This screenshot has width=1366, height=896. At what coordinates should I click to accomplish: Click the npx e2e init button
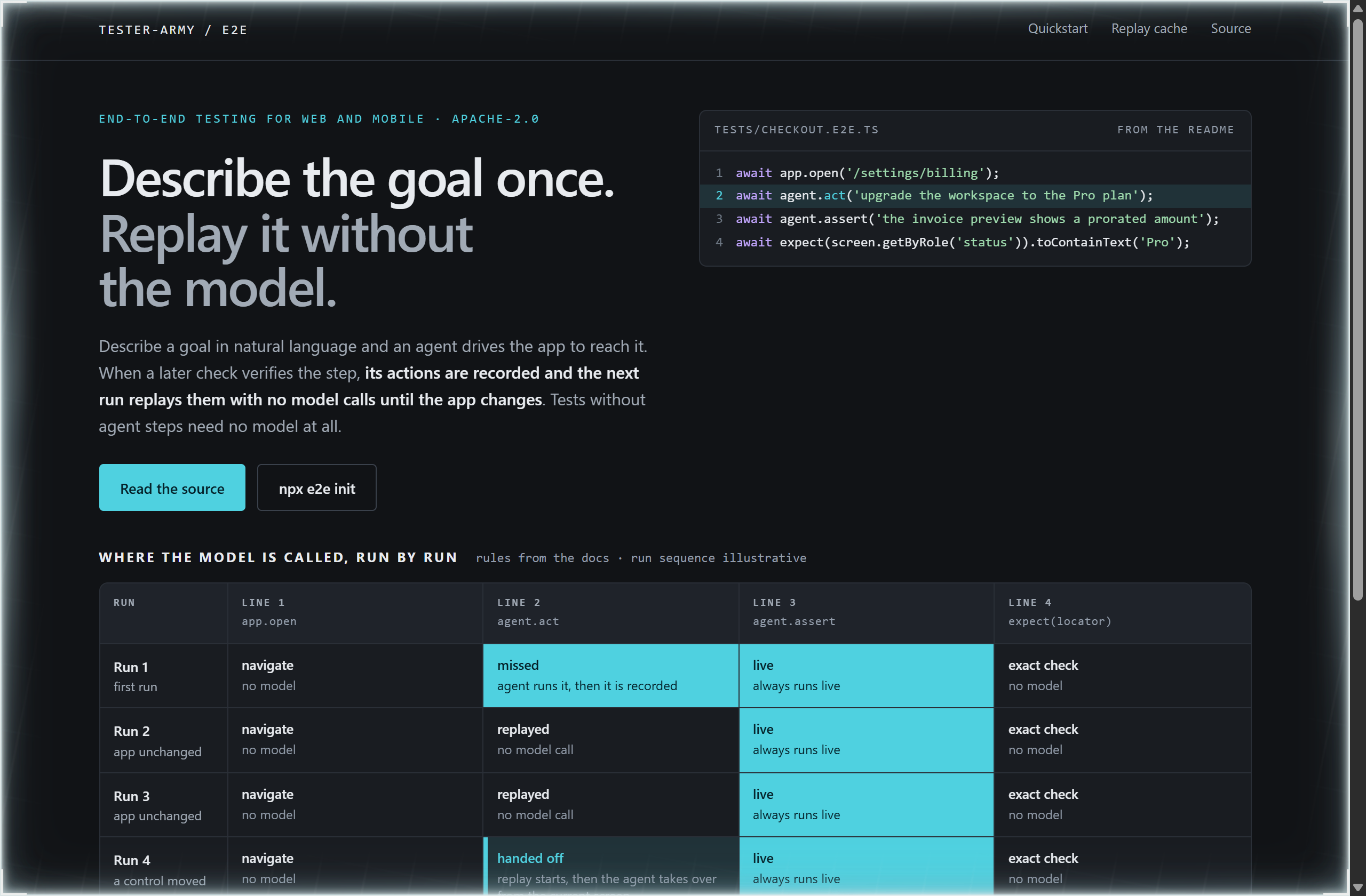(x=316, y=487)
